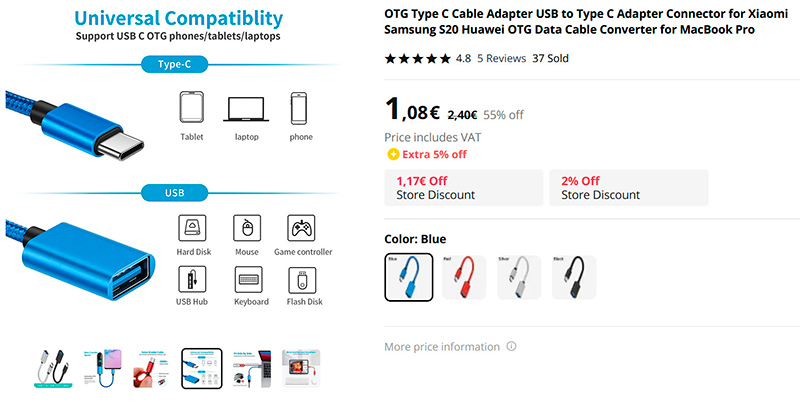
Task: Click the USB Hub icon
Action: (x=192, y=278)
